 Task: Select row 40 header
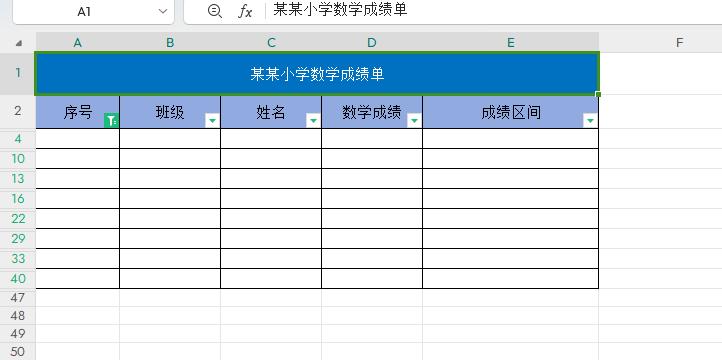[x=18, y=279]
